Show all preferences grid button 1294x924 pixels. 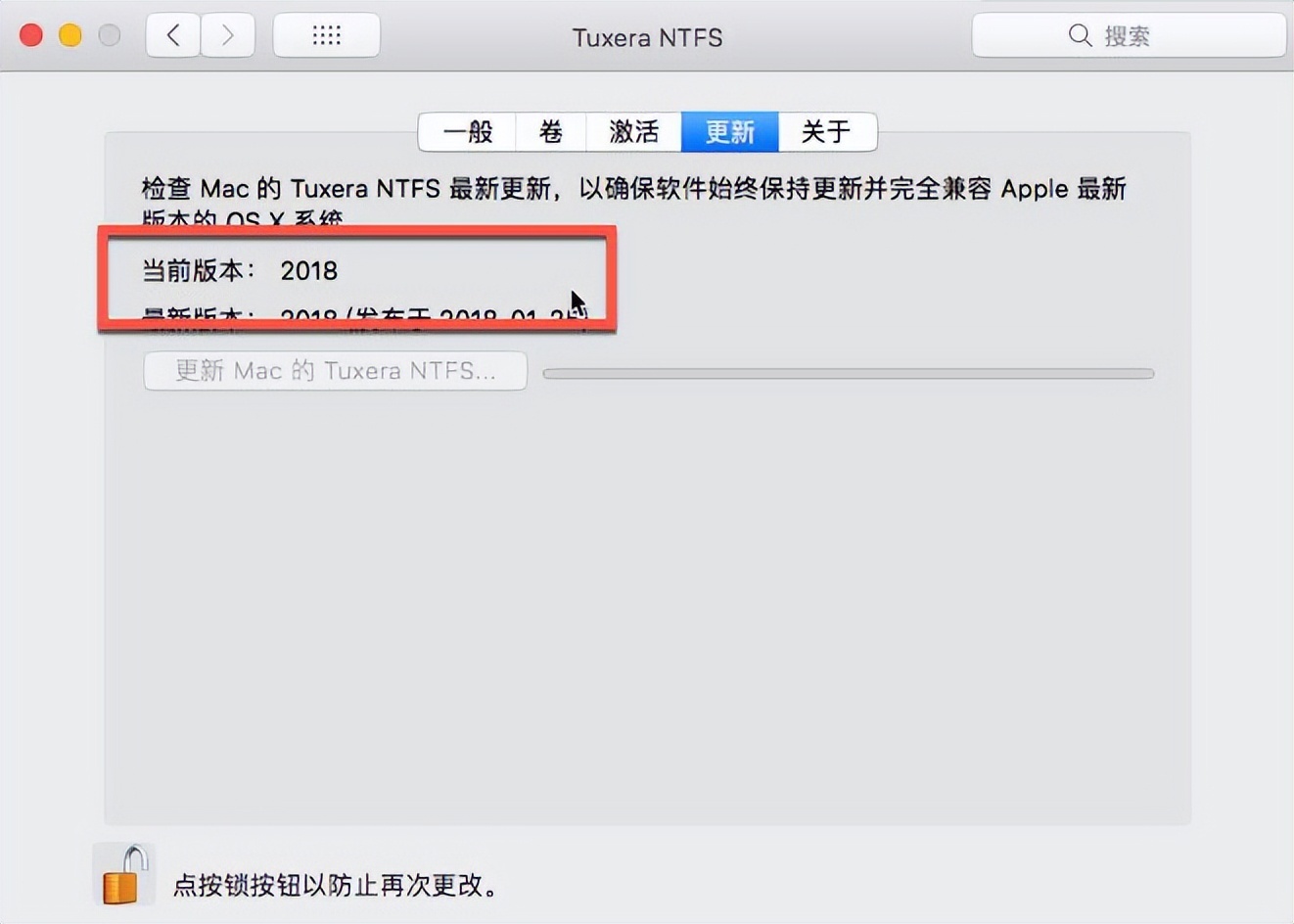(326, 36)
